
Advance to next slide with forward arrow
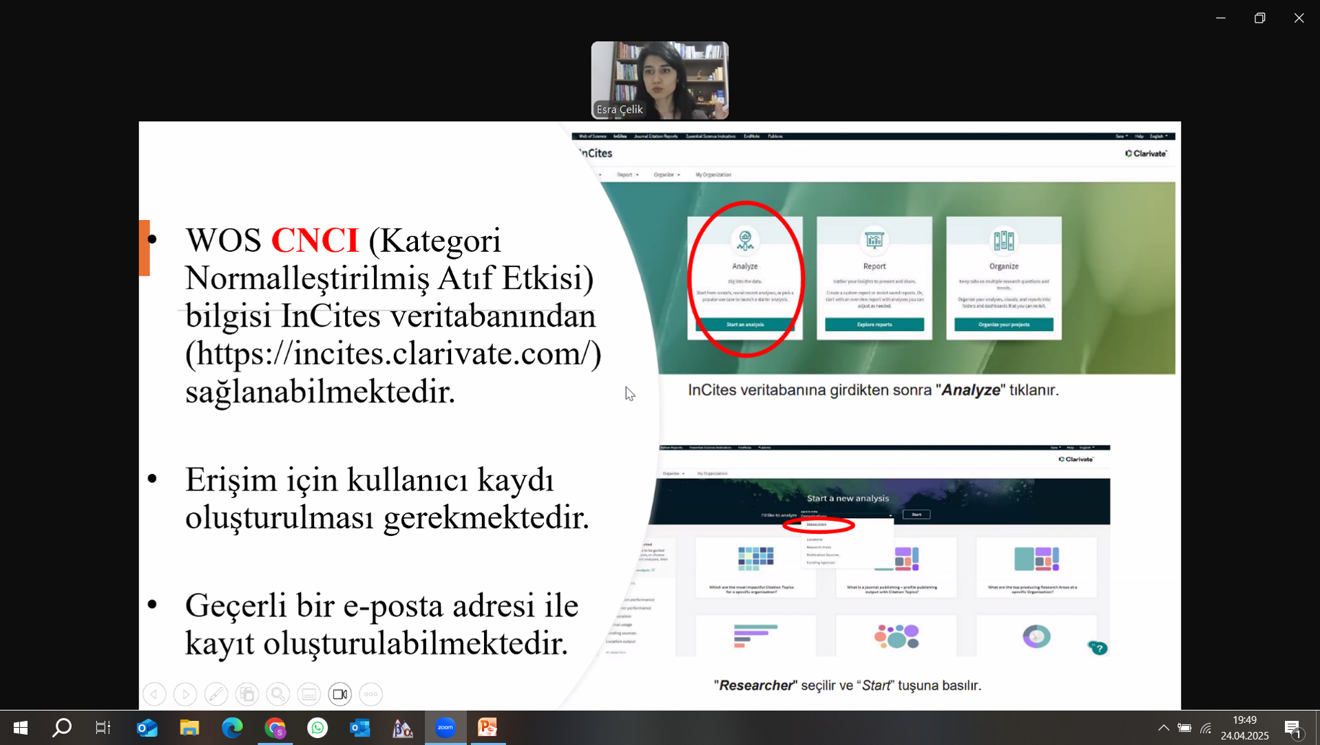185,694
